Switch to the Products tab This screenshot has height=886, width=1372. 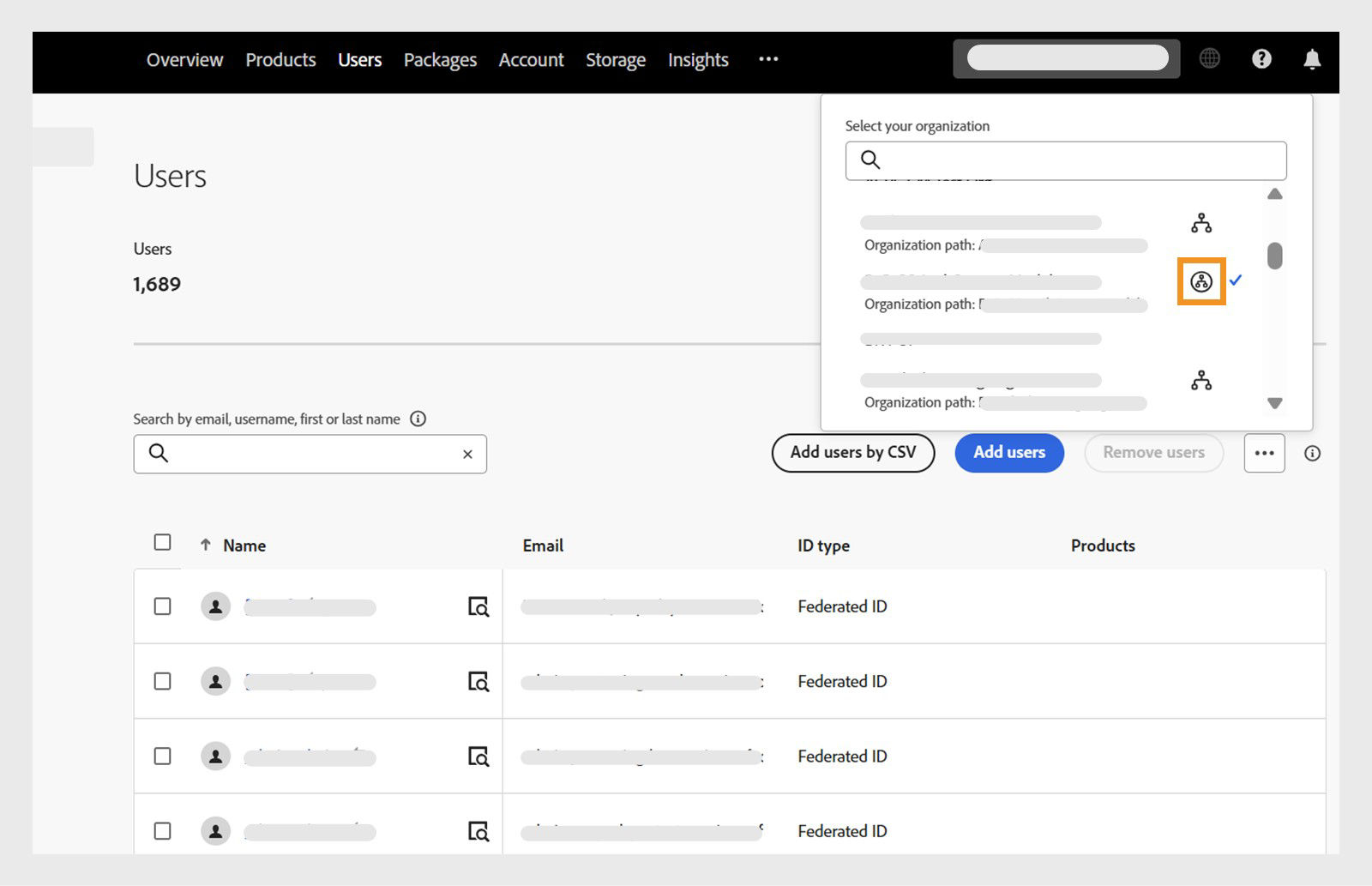coord(280,60)
